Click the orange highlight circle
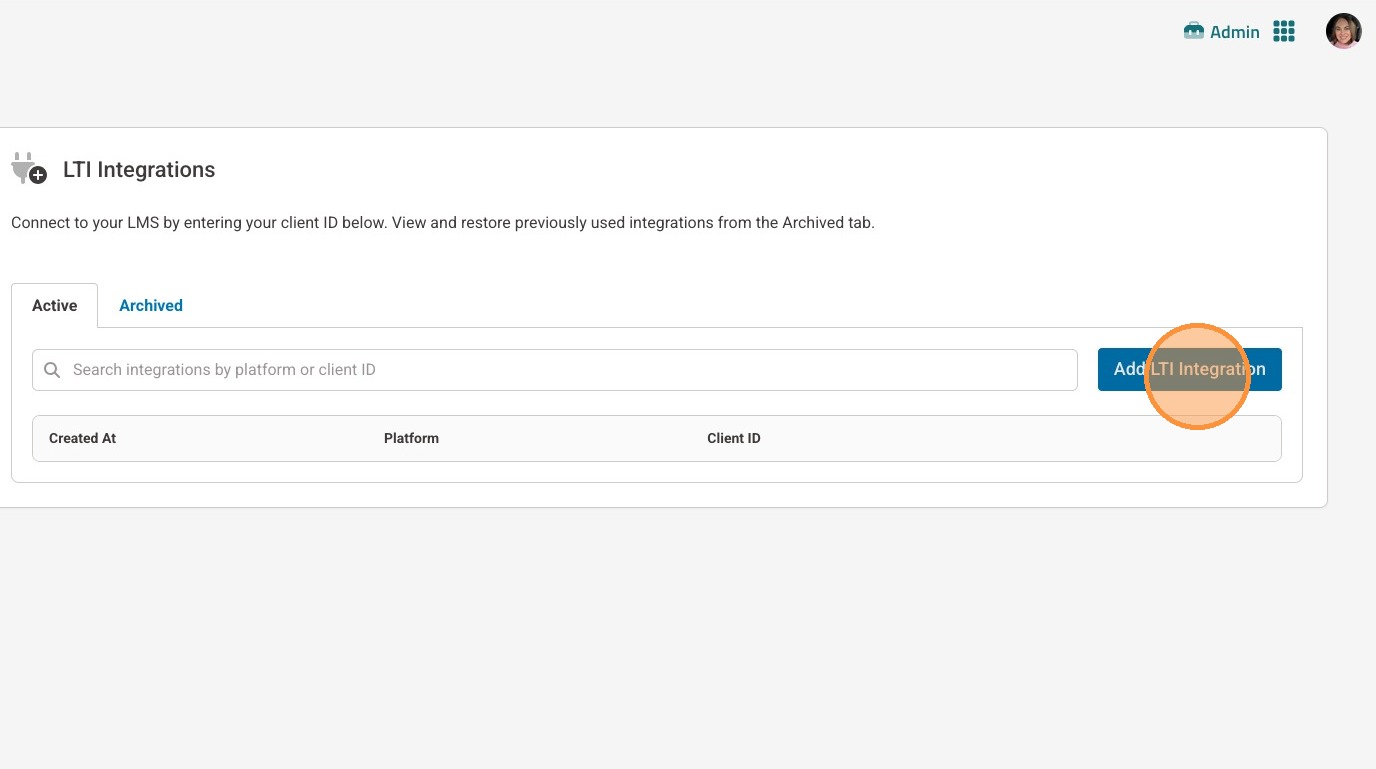1376x769 pixels. [x=1197, y=376]
